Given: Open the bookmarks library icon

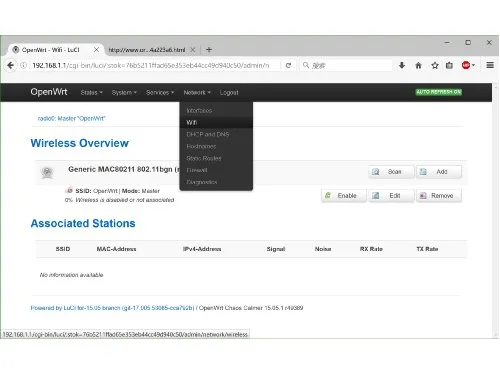Looking at the screenshot, I should (449, 65).
